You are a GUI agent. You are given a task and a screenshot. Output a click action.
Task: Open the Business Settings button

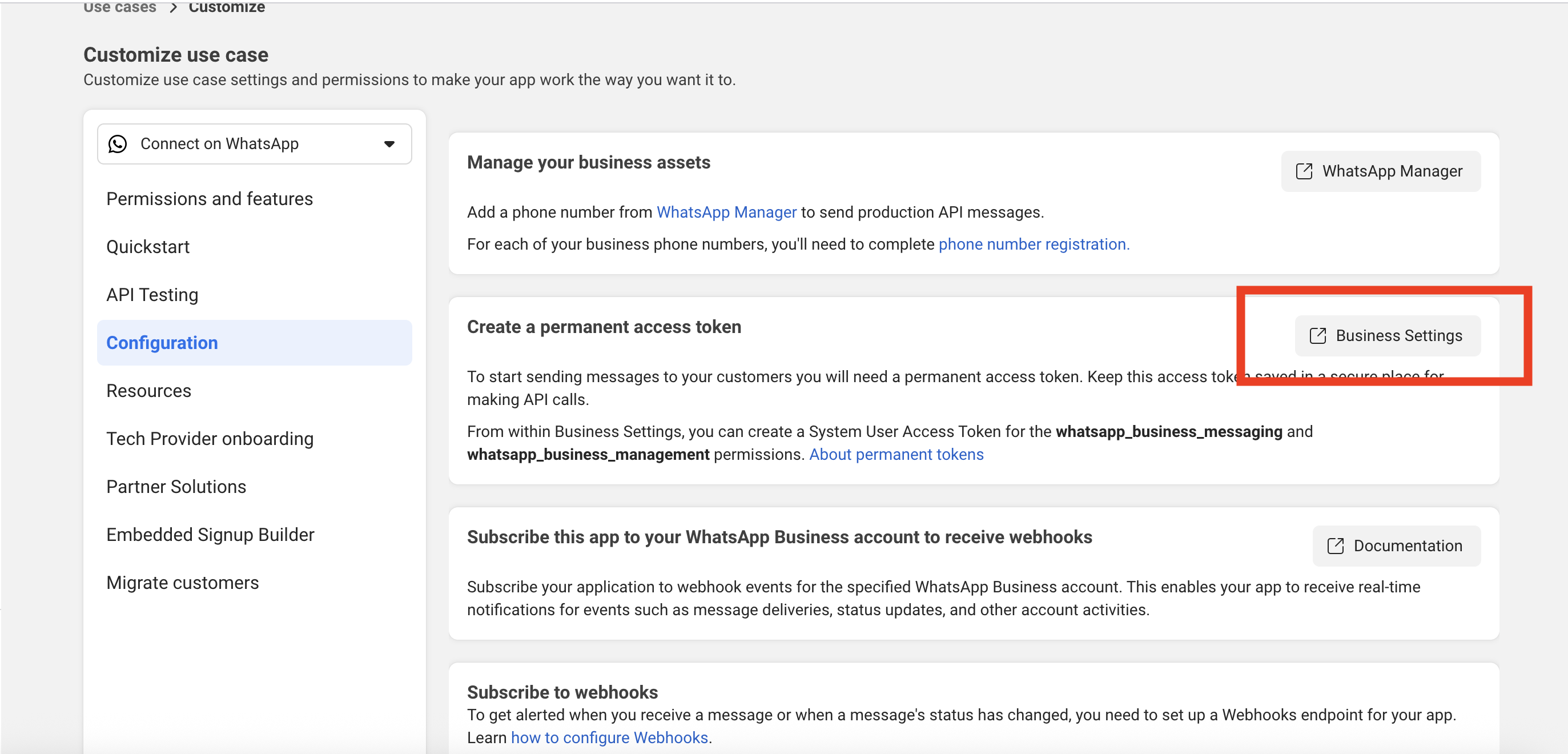click(x=1387, y=336)
